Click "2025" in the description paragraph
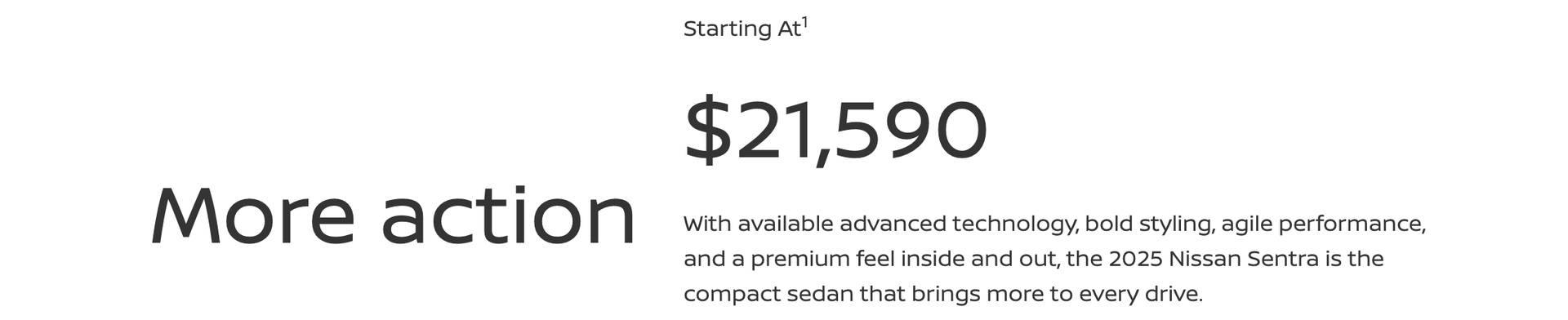The image size is (1568, 320). point(1135,259)
